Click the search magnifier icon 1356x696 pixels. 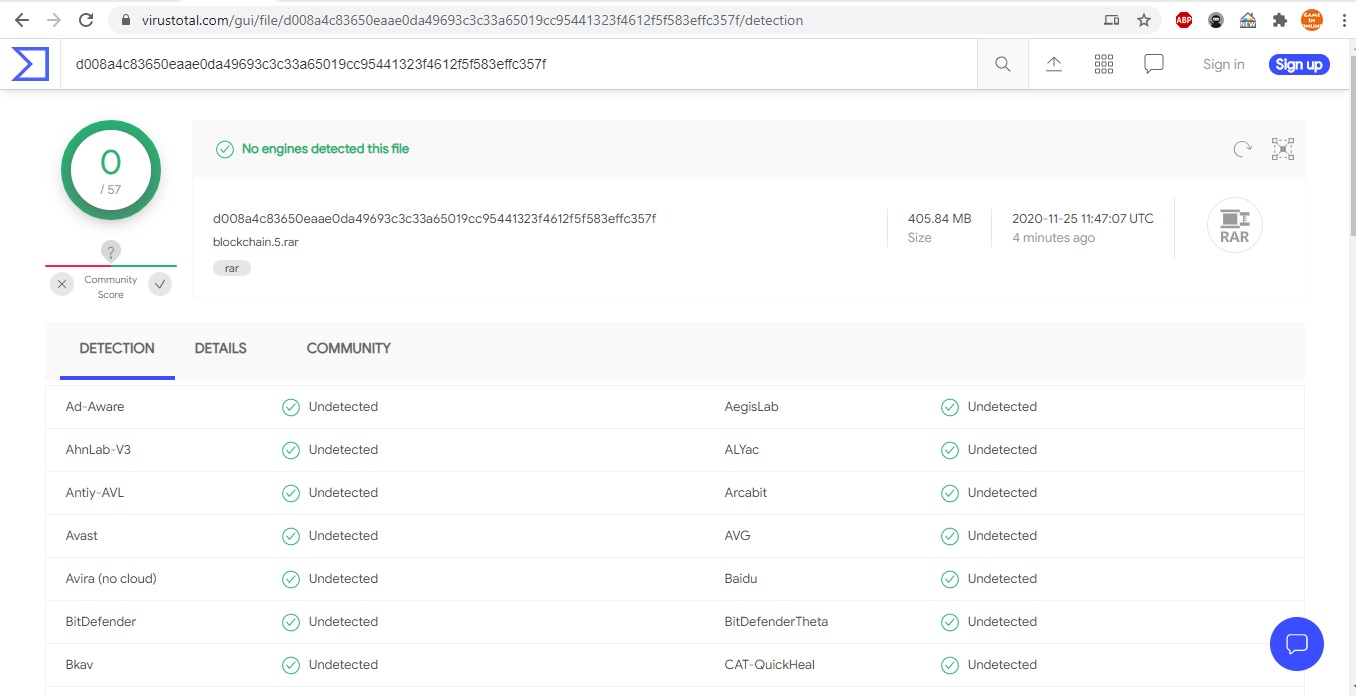click(1003, 64)
